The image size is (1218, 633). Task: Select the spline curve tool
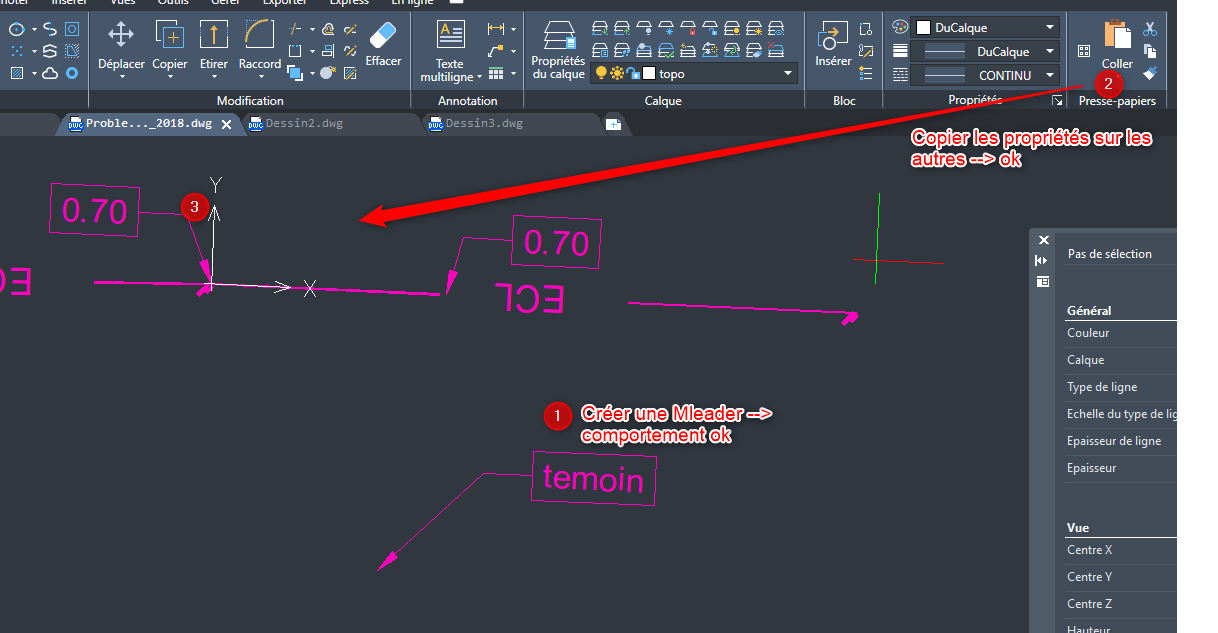click(50, 29)
